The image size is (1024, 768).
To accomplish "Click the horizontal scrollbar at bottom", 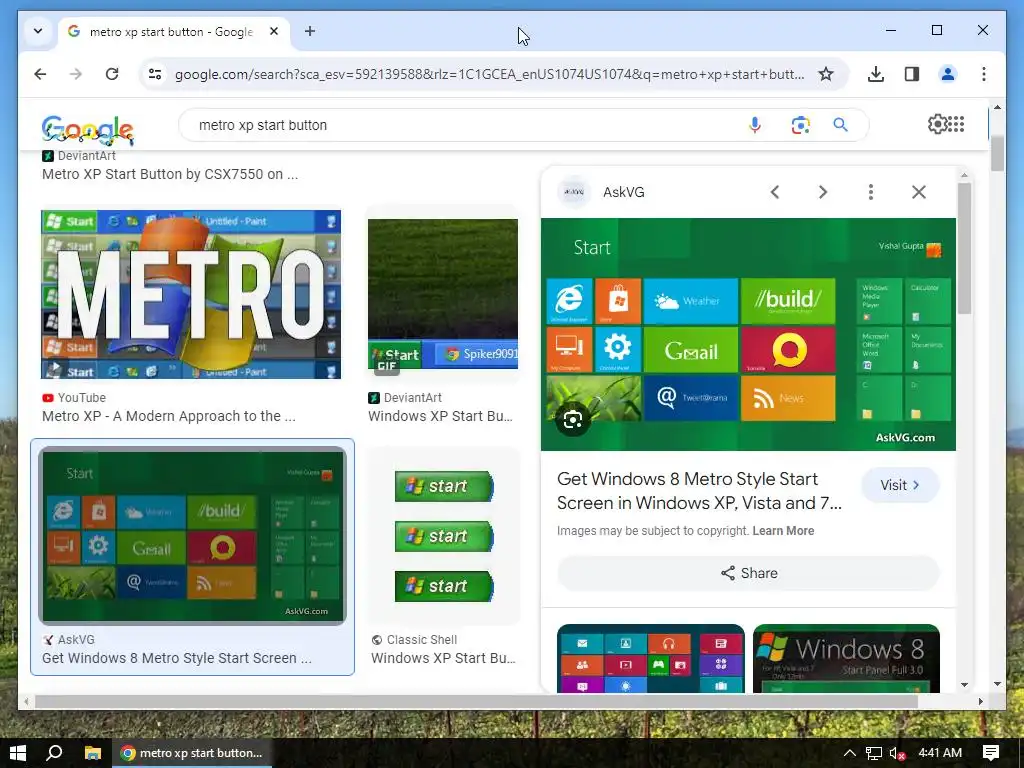I will [475, 701].
